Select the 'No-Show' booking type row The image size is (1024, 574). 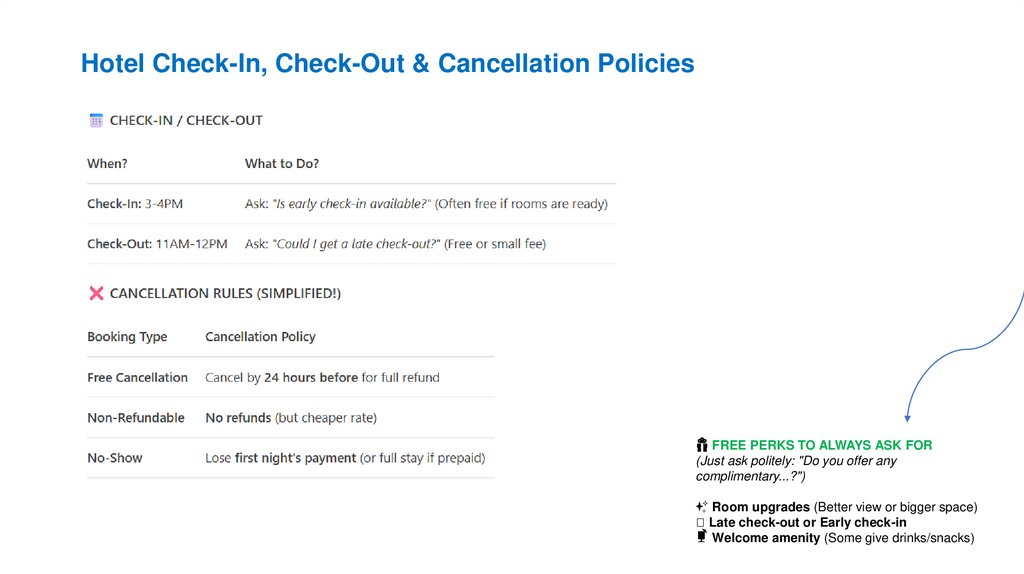(x=115, y=458)
